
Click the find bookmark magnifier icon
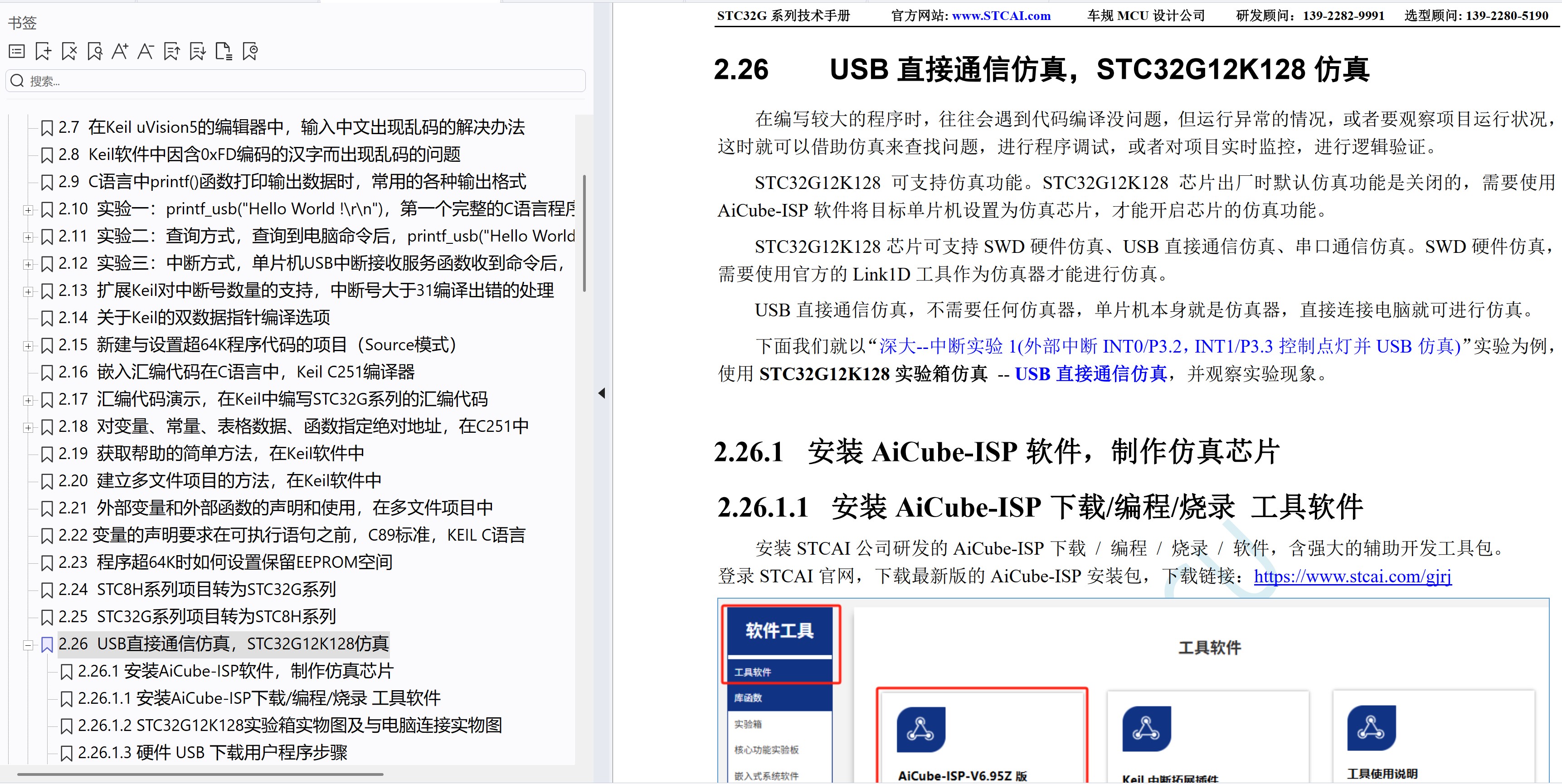point(95,52)
